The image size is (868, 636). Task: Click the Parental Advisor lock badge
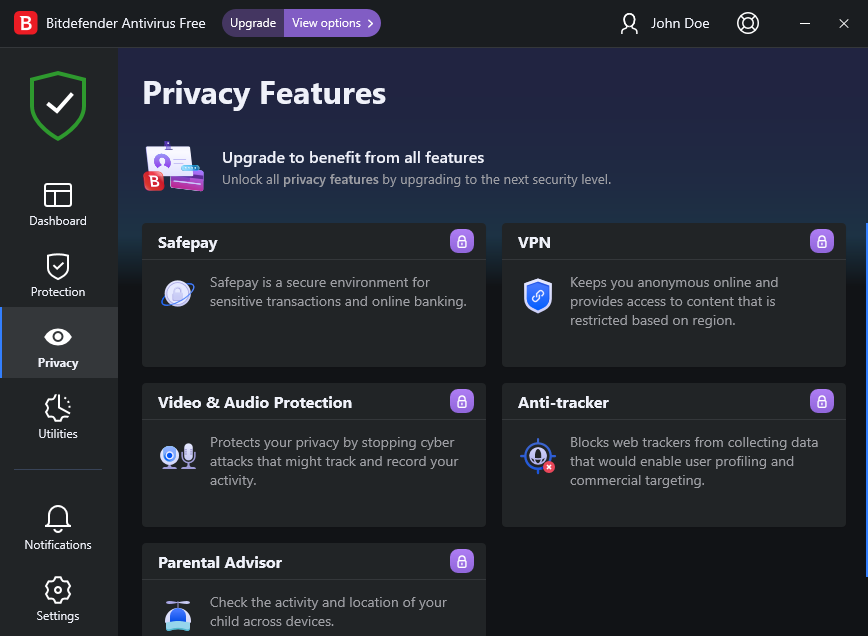pyautogui.click(x=461, y=561)
